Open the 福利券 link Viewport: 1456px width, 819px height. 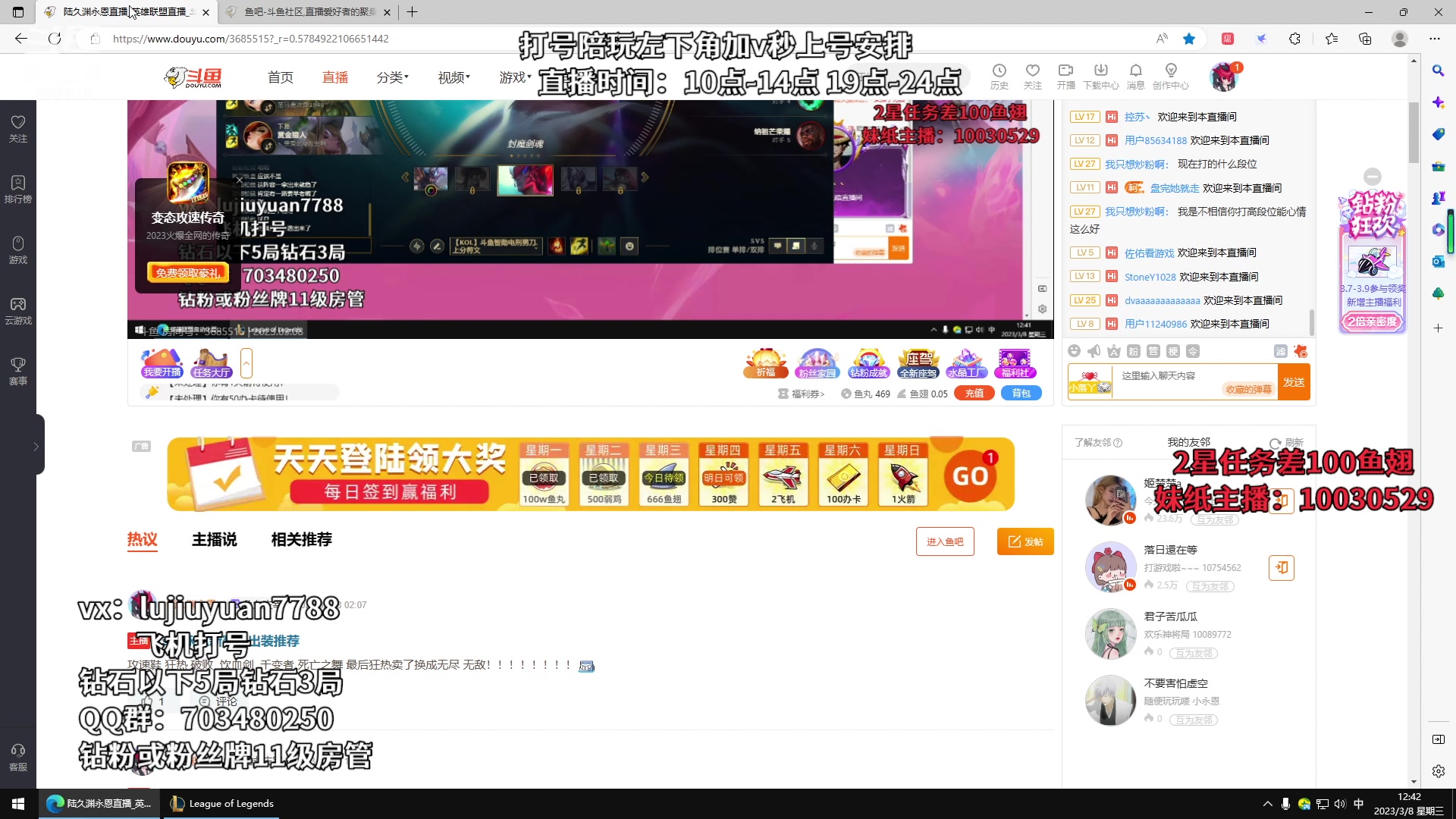tap(802, 394)
